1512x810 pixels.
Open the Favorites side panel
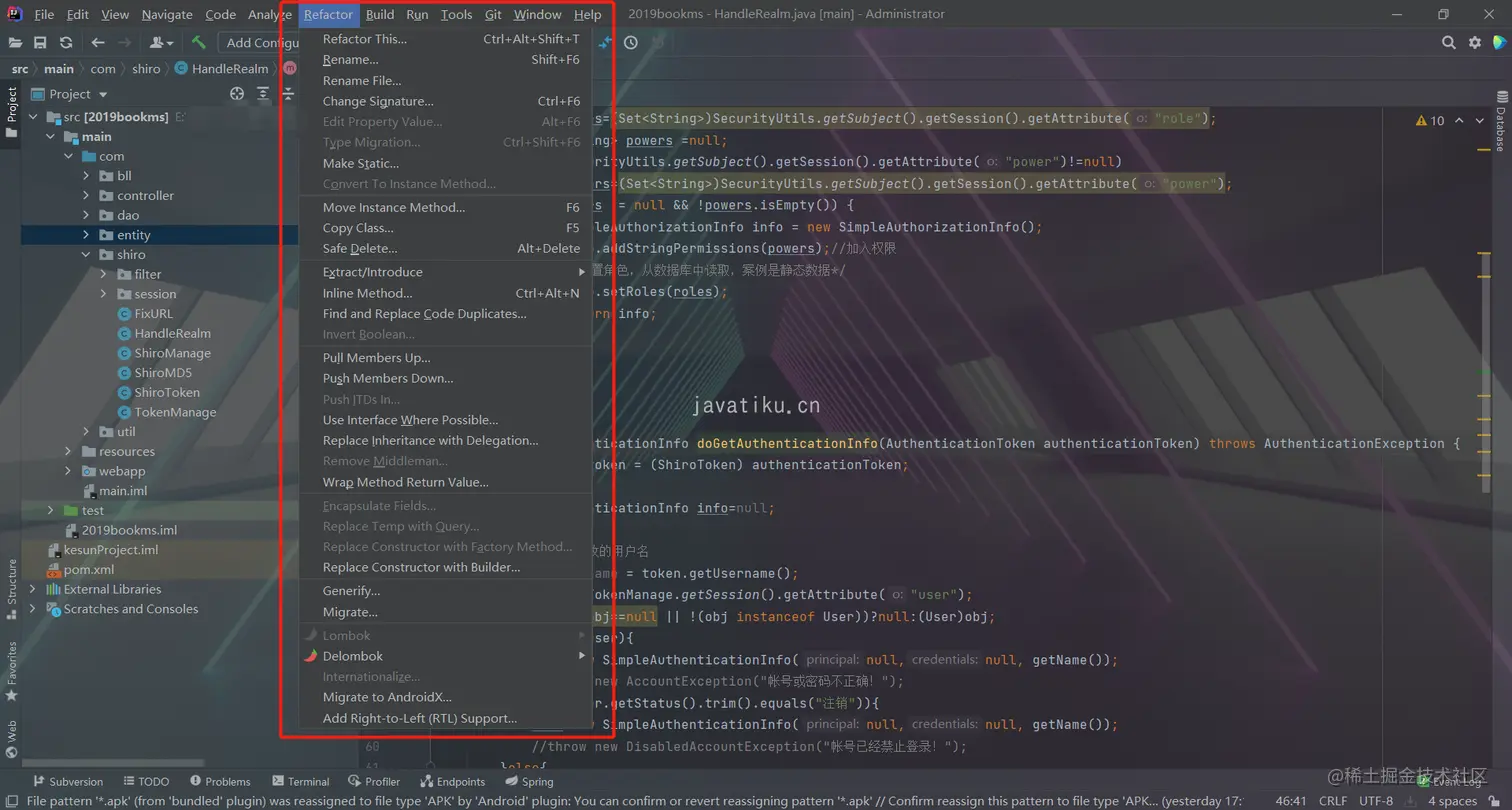coord(11,670)
